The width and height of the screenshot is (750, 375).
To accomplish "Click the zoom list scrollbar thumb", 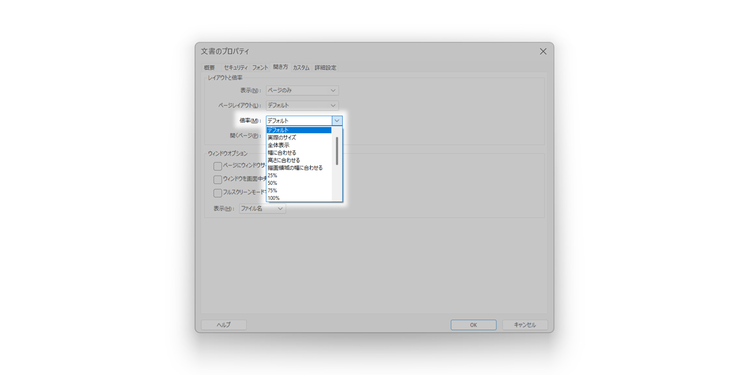I will point(337,151).
